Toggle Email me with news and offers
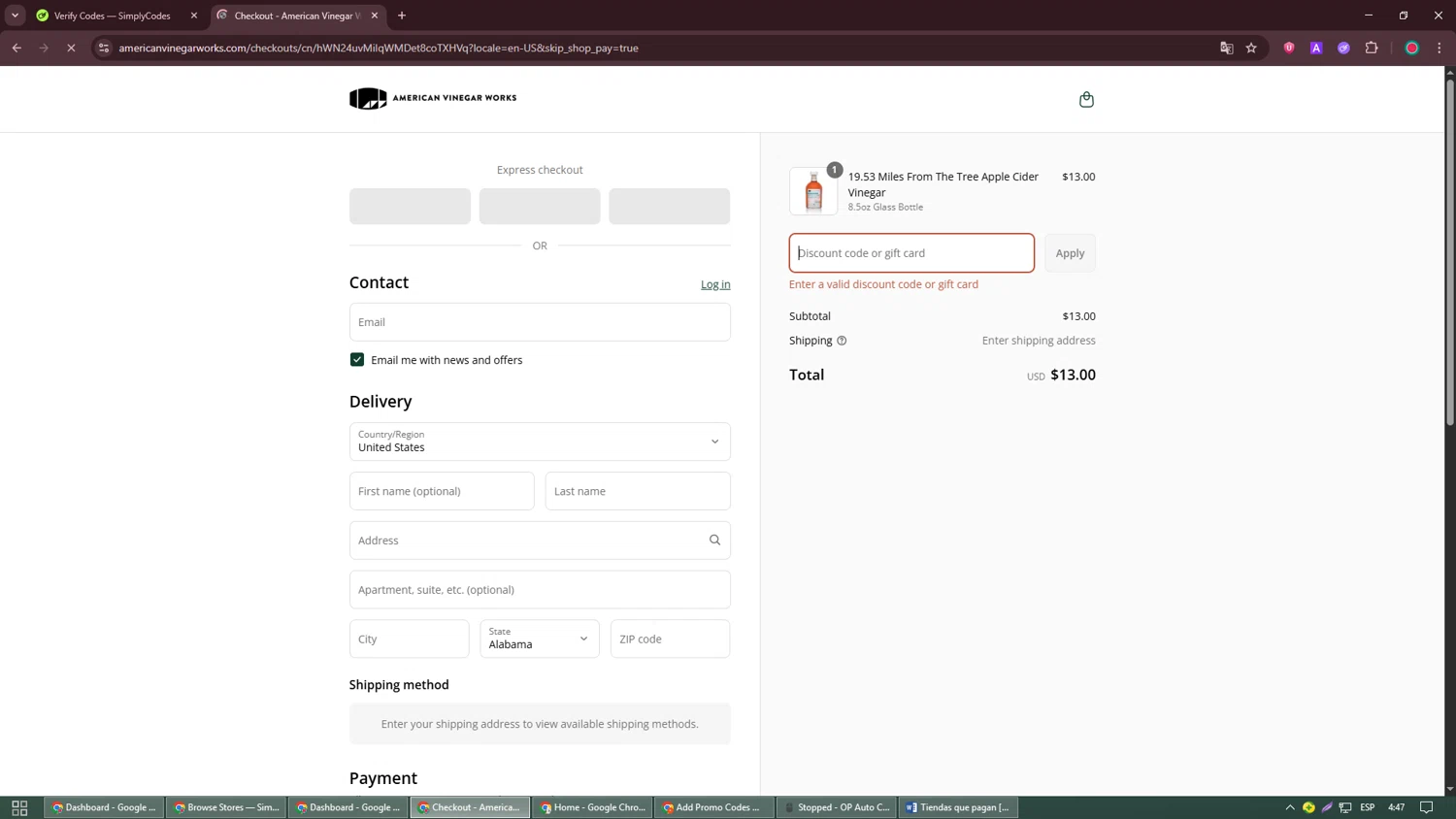Image resolution: width=1456 pixels, height=819 pixels. click(x=357, y=360)
